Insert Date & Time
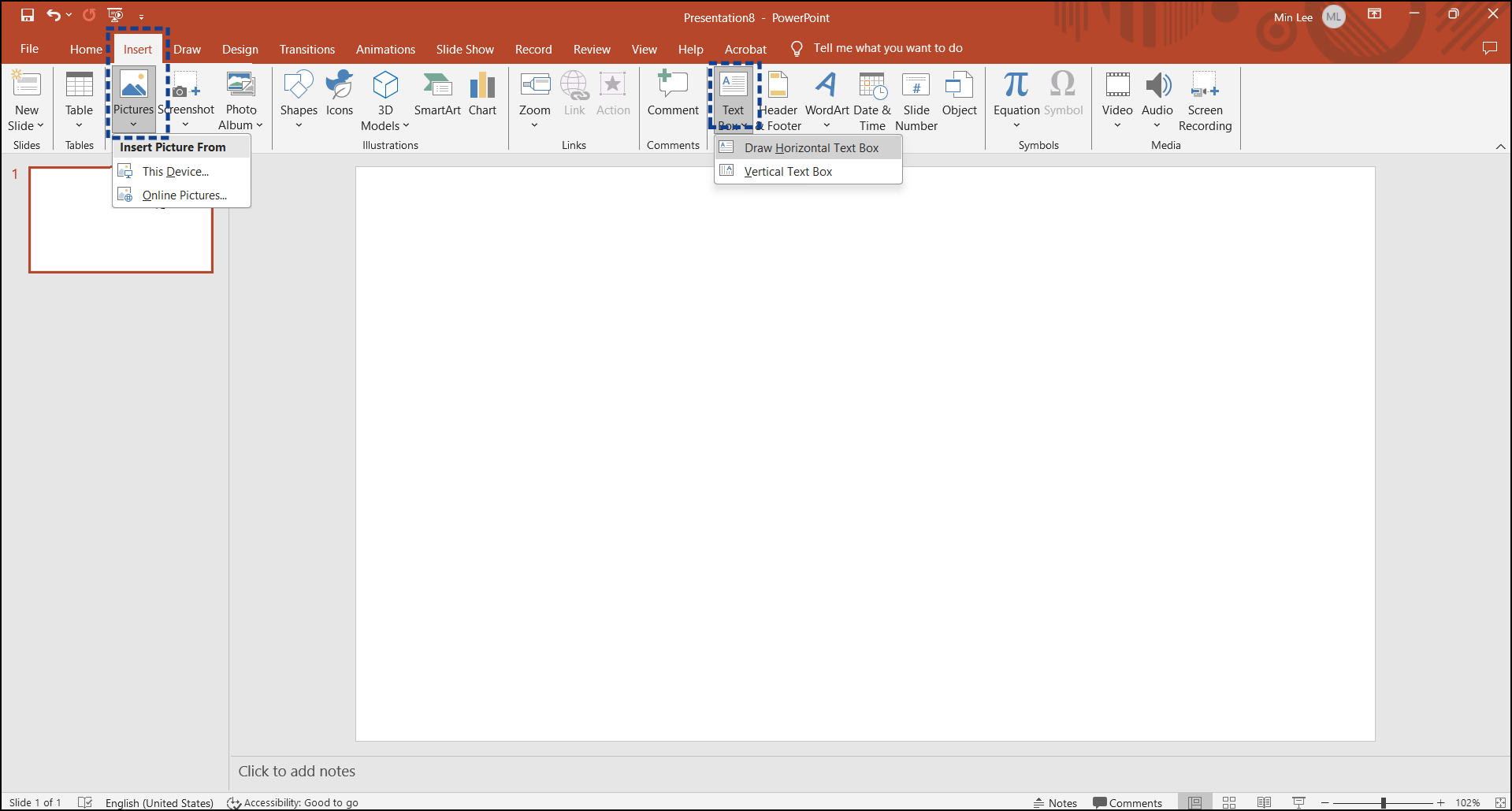Viewport: 1512px width, 811px height. (x=872, y=101)
